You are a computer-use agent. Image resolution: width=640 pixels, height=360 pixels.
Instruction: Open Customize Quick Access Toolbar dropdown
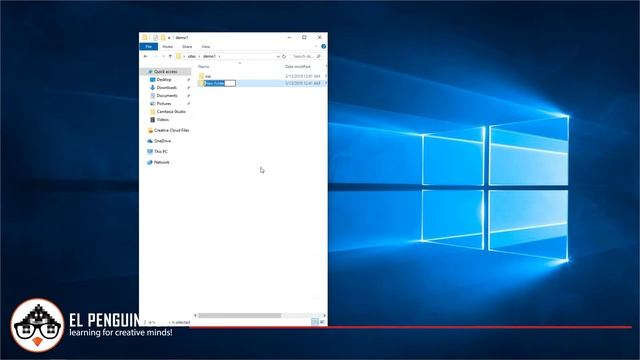coord(169,38)
